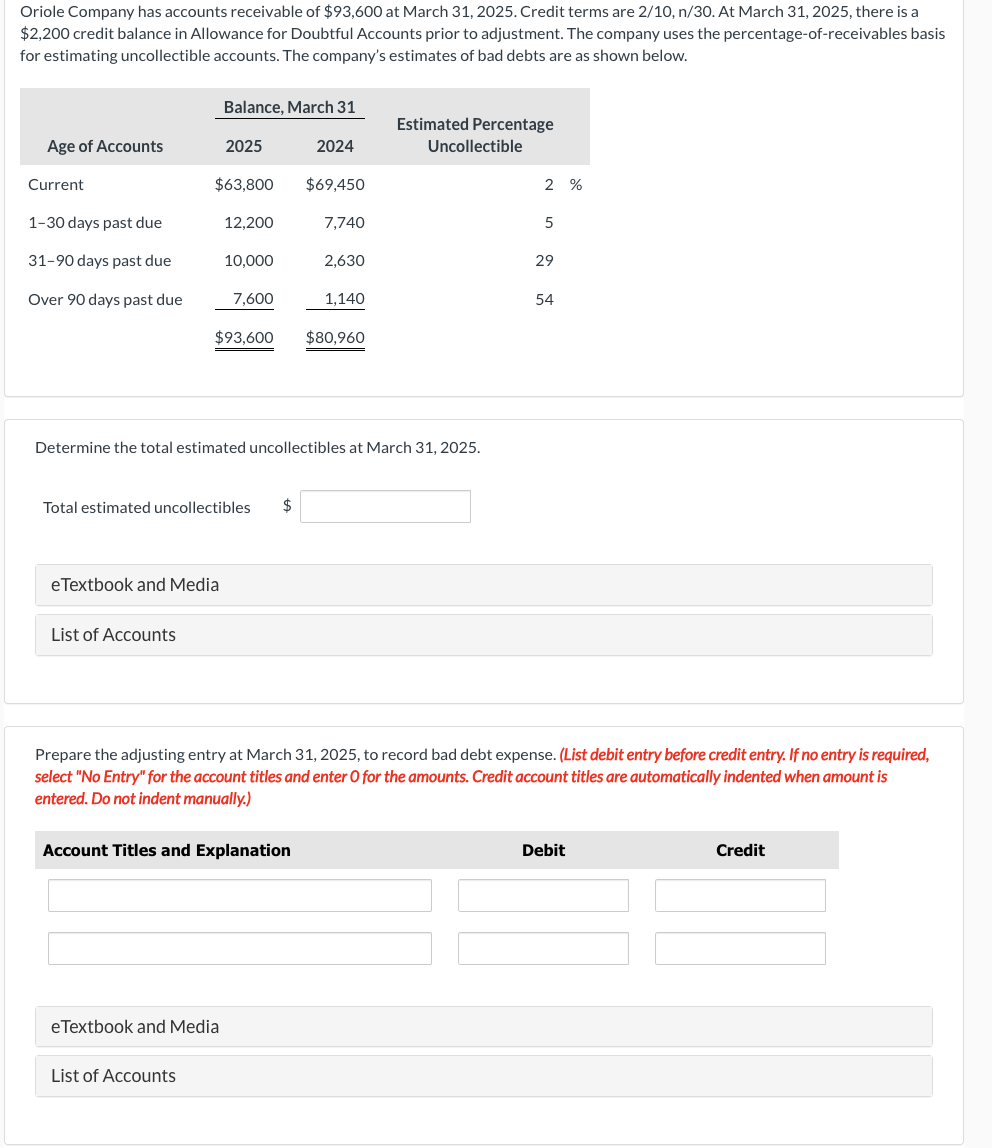Select the 2025 column heading in the table
This screenshot has width=992, height=1148.
click(x=244, y=146)
